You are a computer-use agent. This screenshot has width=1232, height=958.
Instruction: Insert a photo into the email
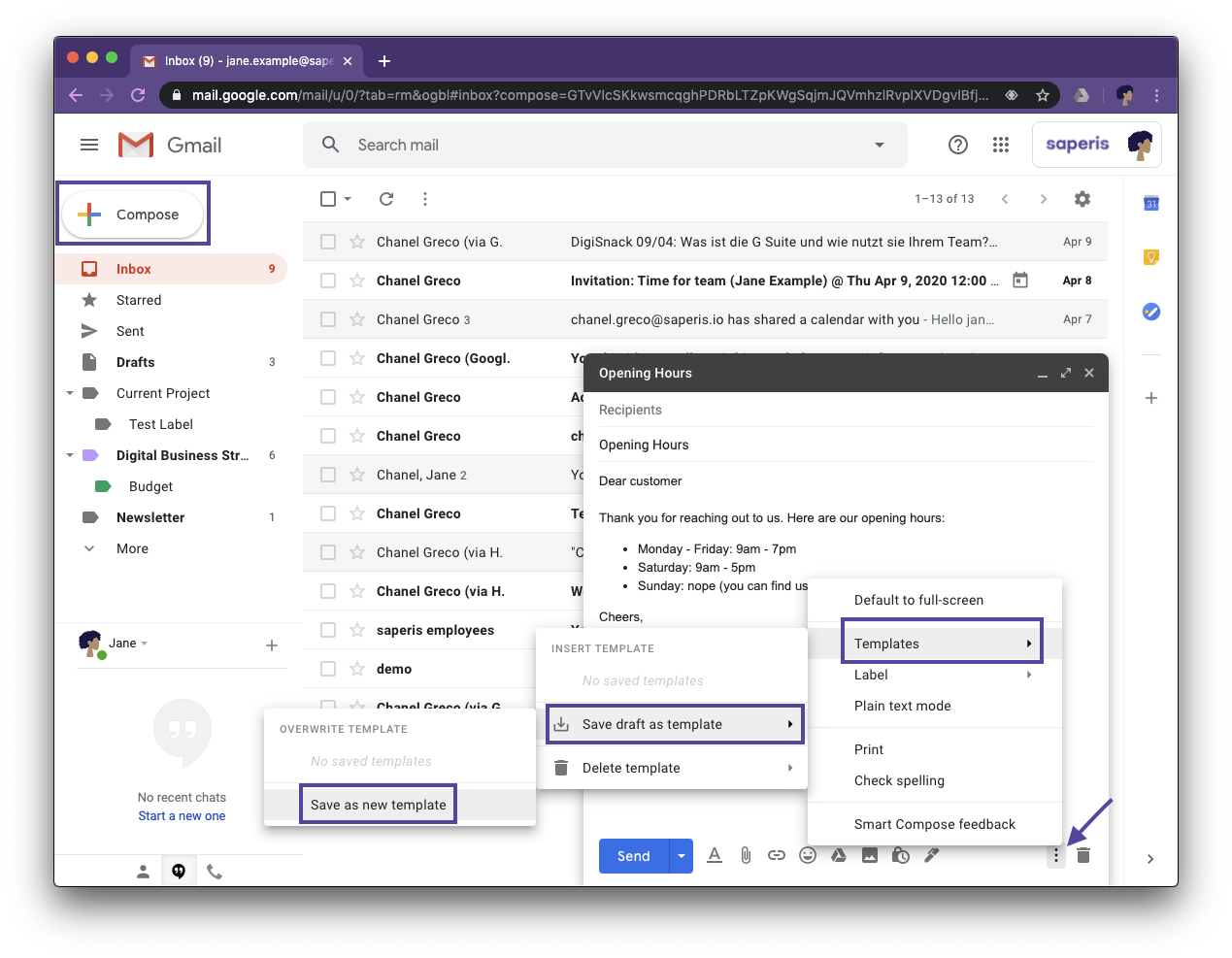870,855
